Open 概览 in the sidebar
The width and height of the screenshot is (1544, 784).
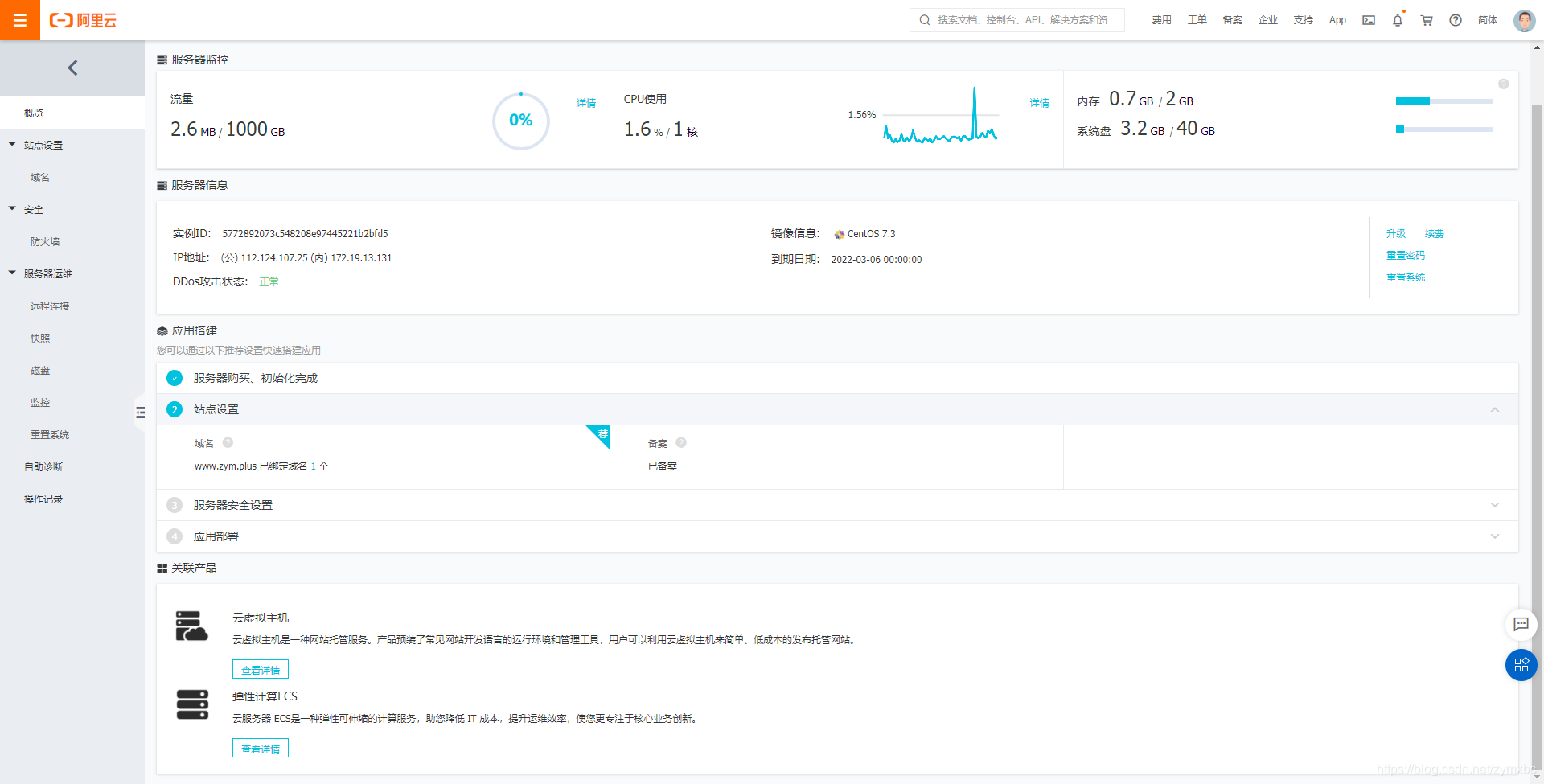[72, 113]
